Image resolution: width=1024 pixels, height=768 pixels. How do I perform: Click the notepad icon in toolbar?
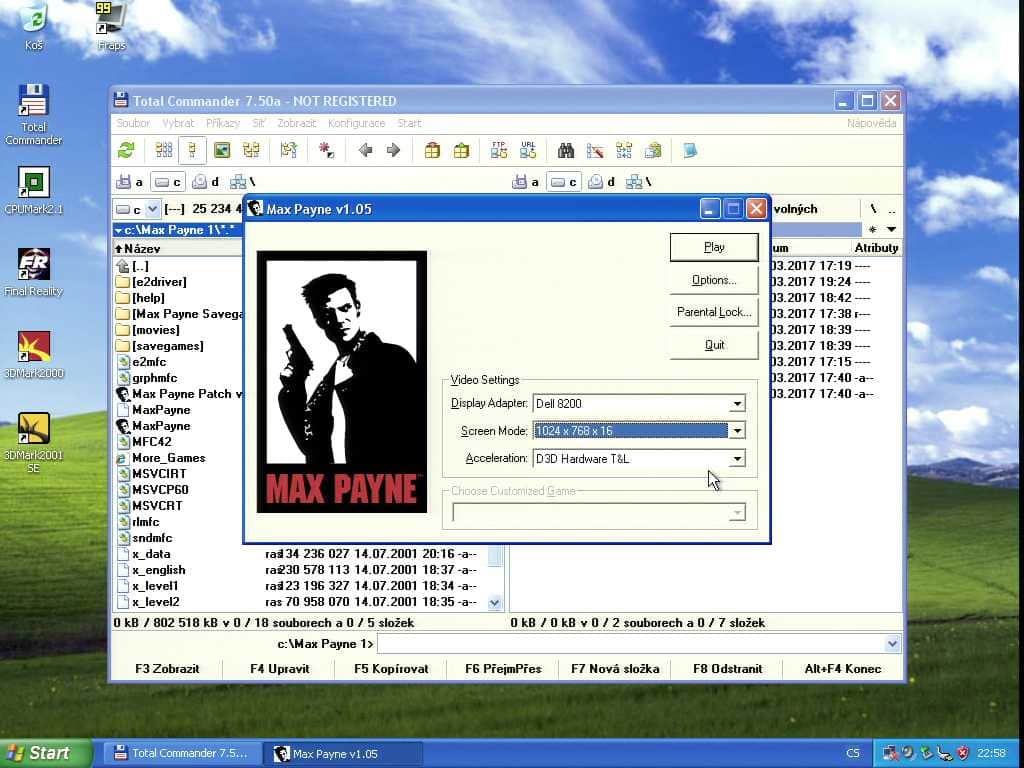(x=690, y=151)
